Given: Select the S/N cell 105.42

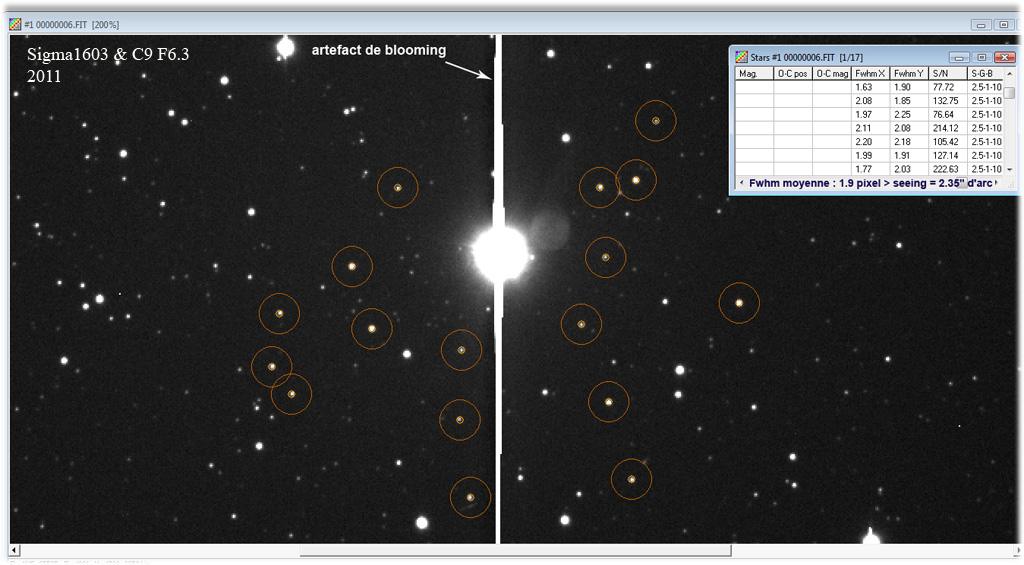Looking at the screenshot, I should coord(948,142).
